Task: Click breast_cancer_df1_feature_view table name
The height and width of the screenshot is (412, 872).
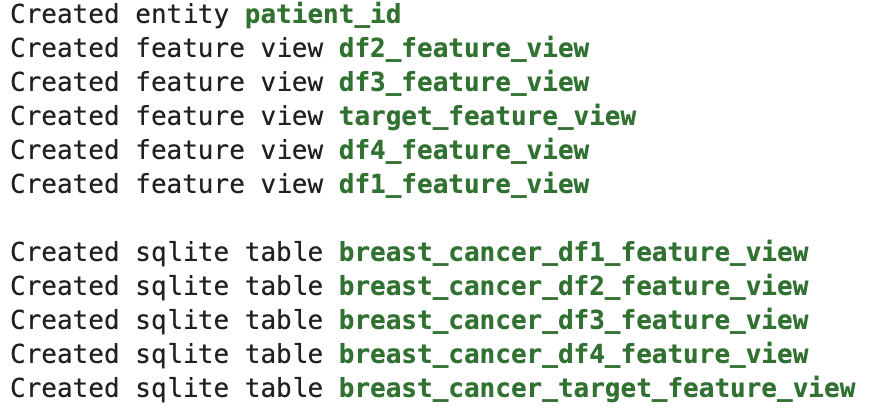Action: [x=573, y=252]
